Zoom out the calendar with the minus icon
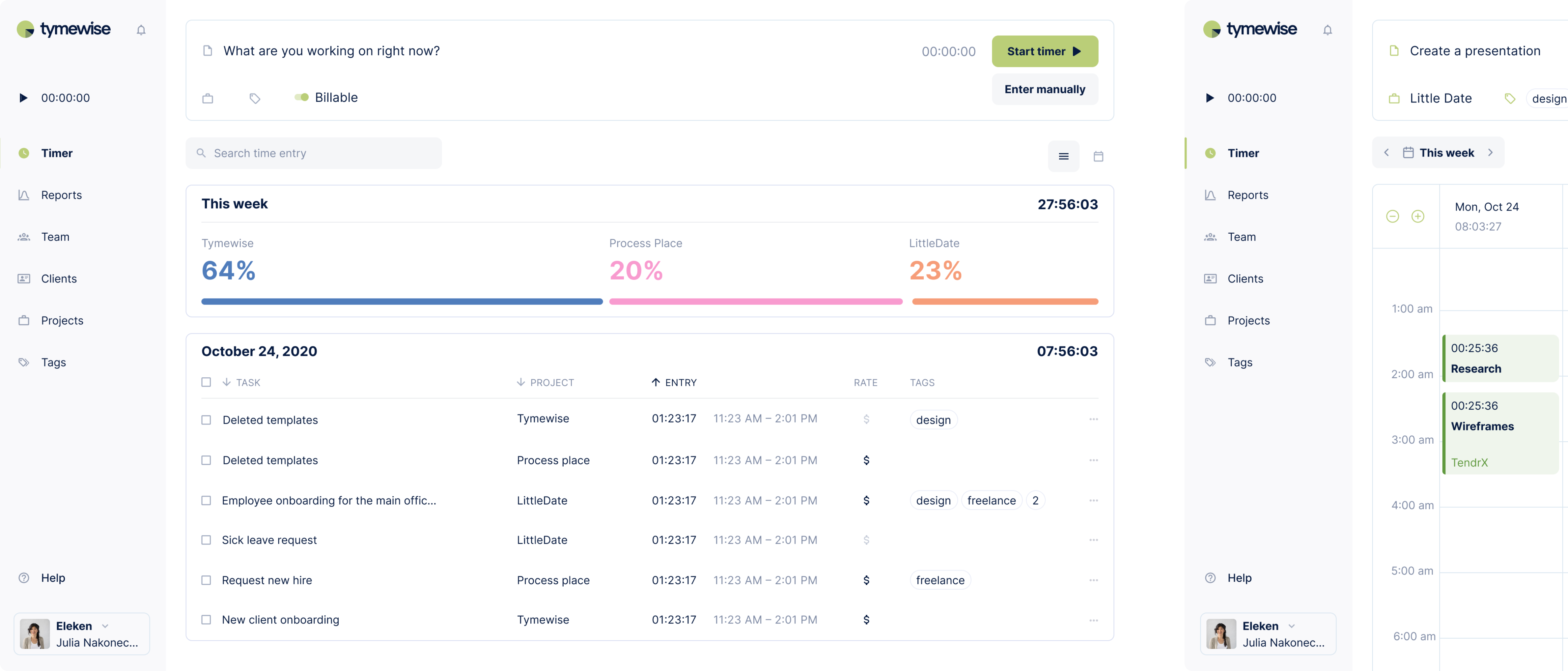 pos(1392,216)
